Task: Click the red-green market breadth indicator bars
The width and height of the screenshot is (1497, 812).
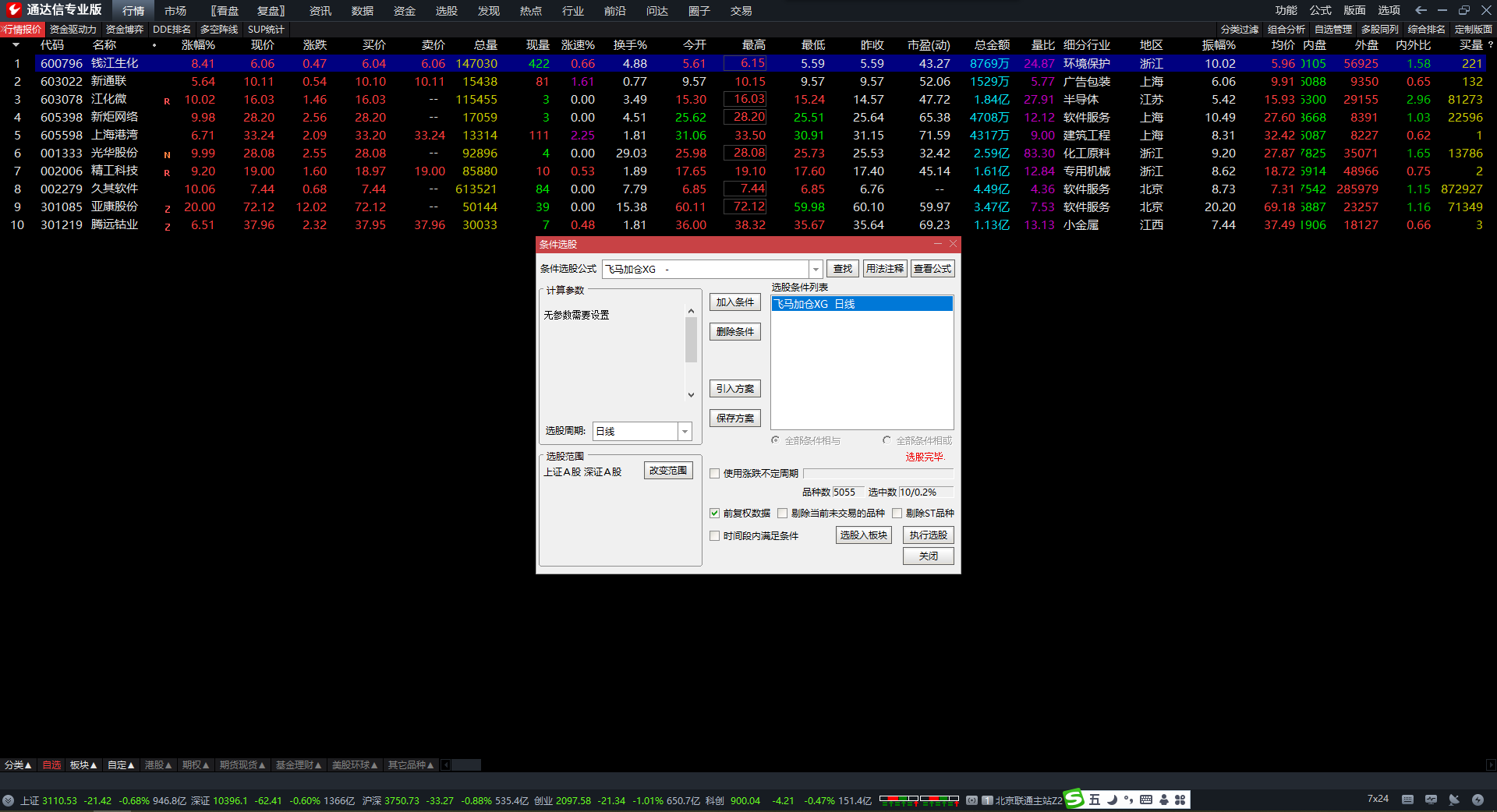Action: [x=919, y=800]
